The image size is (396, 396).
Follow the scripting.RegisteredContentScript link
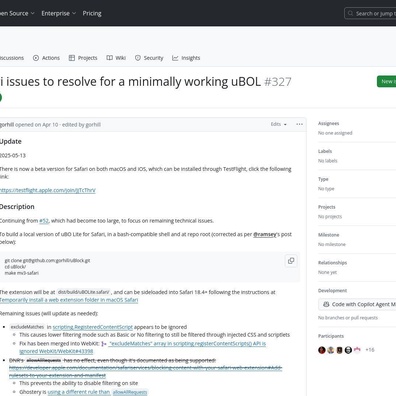pos(93,327)
